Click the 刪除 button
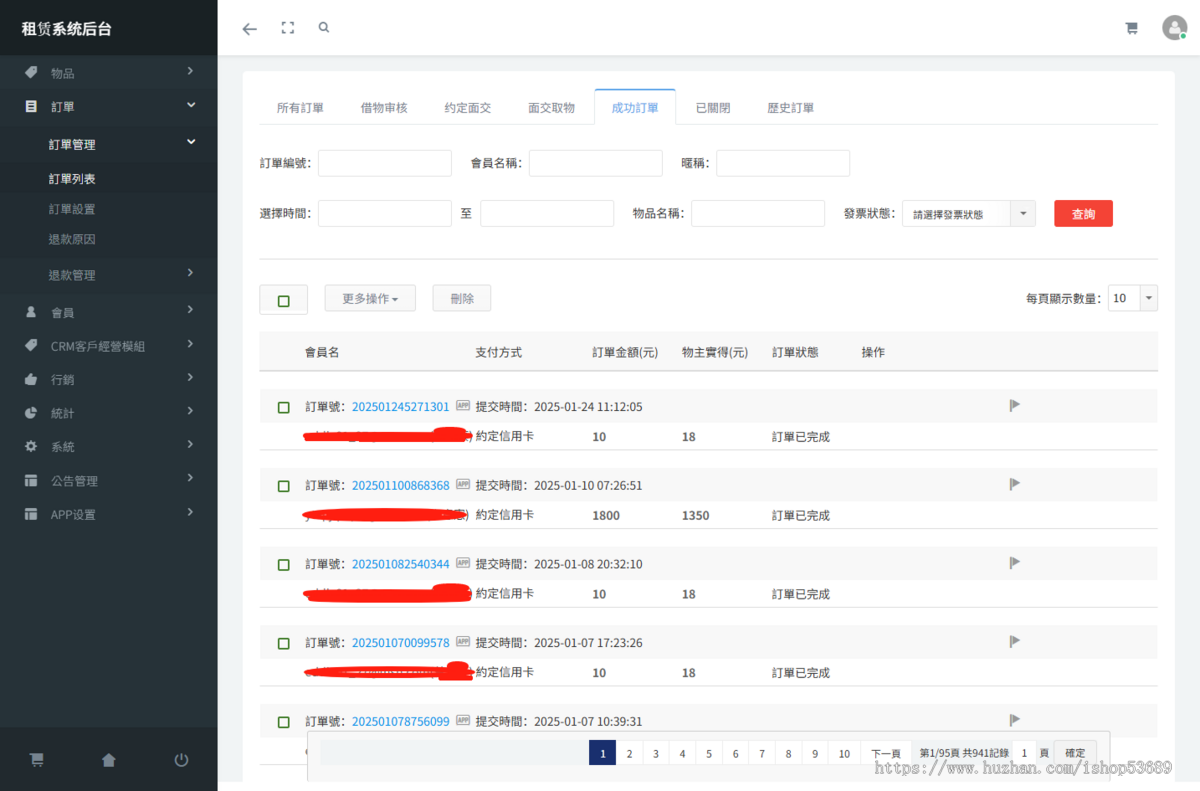The image size is (1200, 791). (462, 298)
